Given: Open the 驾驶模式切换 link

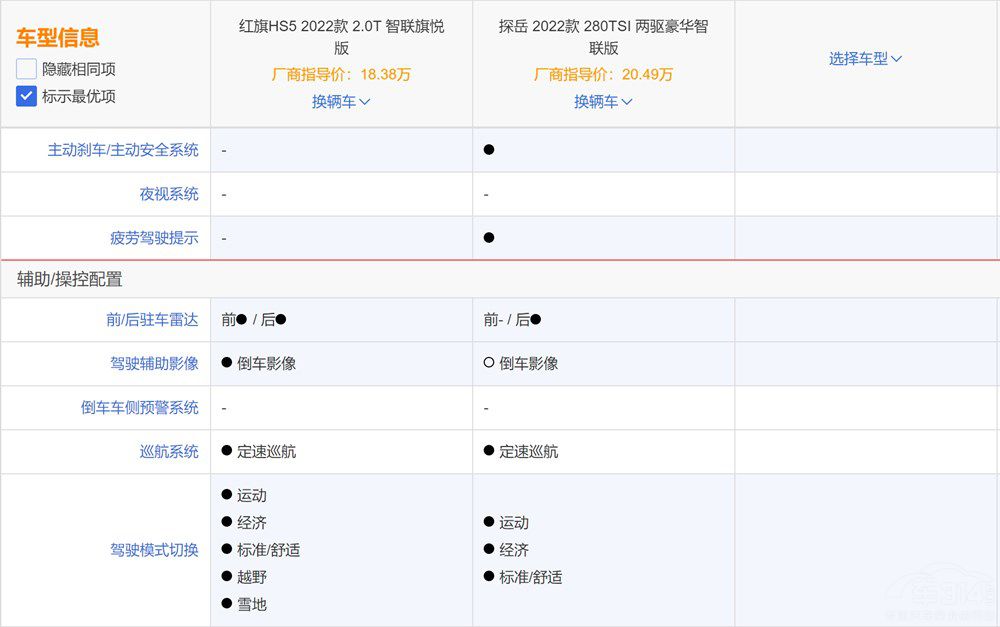Looking at the screenshot, I should click(154, 550).
